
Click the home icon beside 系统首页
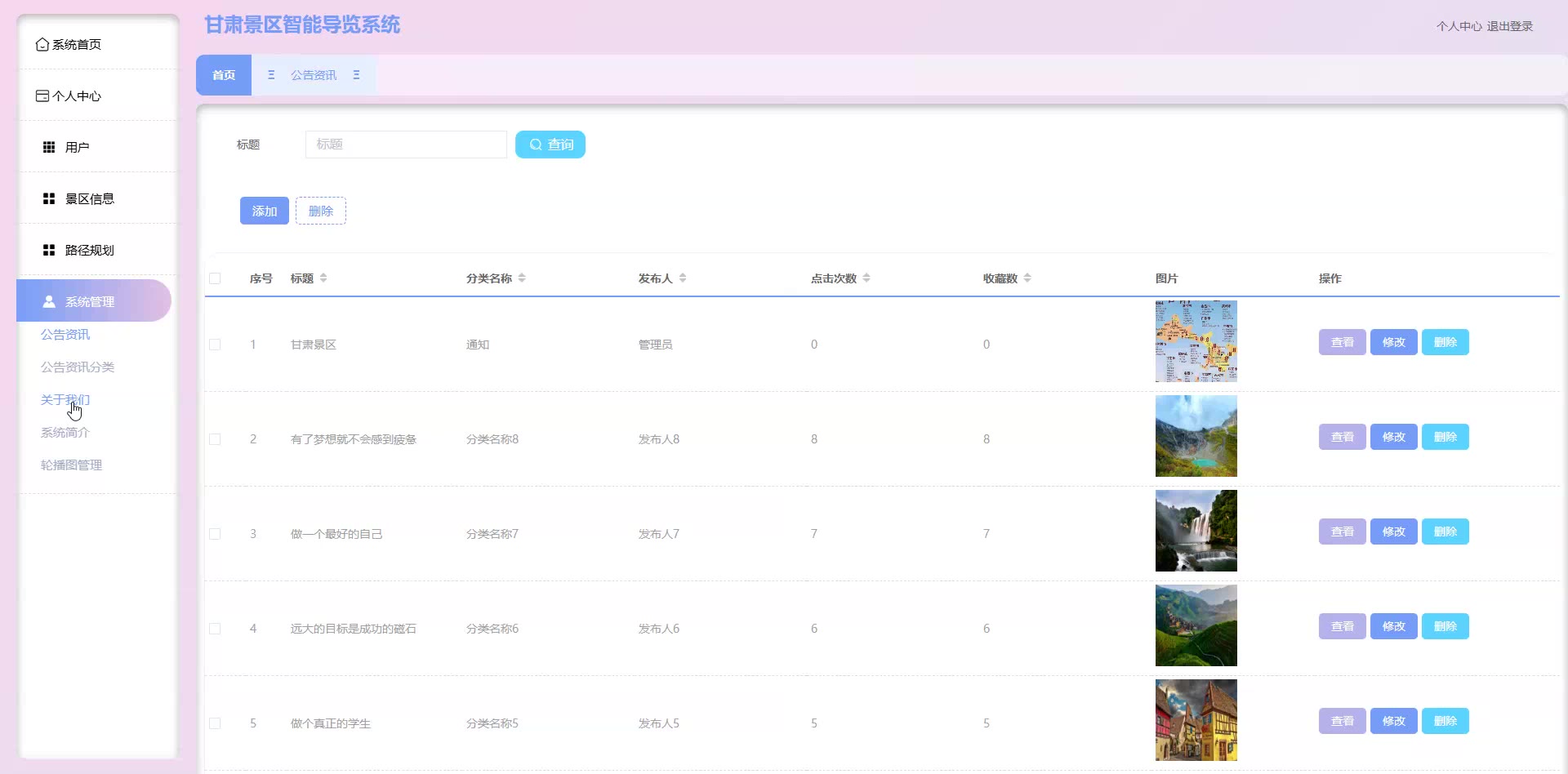(42, 45)
